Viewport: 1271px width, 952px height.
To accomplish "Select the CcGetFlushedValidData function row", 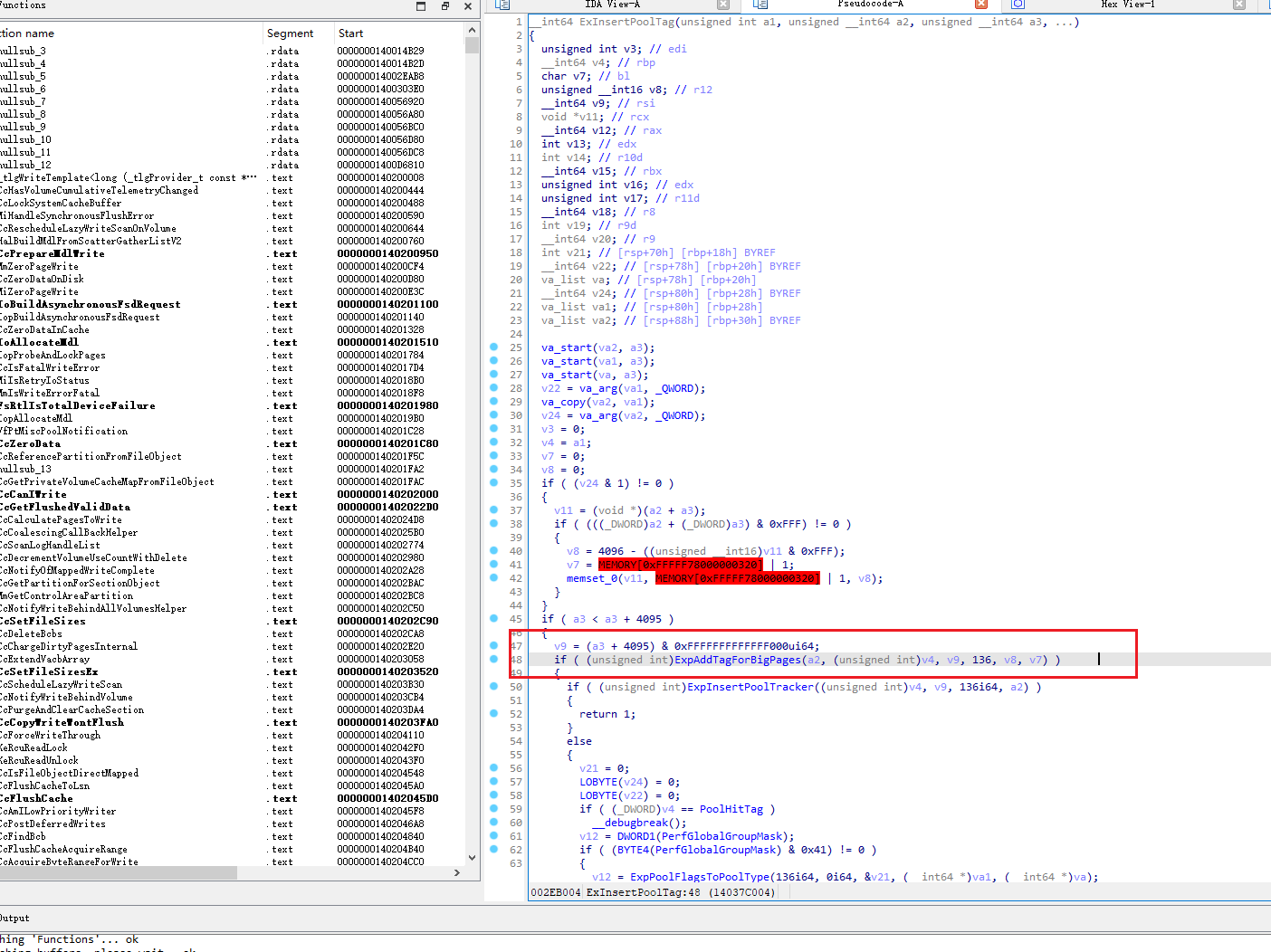I will click(x=232, y=508).
